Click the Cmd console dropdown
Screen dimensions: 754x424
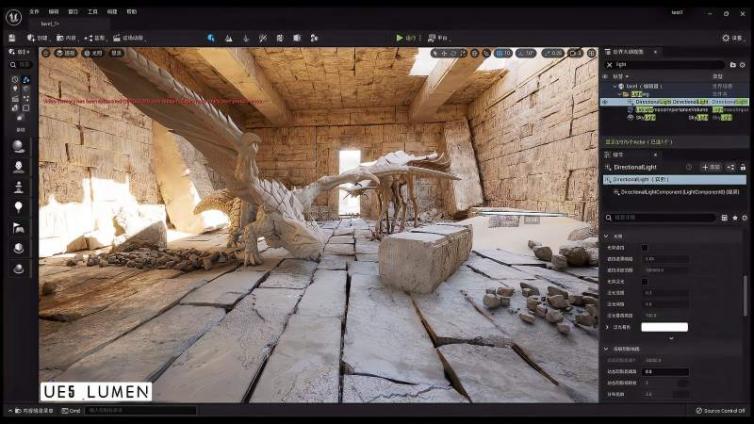74,410
